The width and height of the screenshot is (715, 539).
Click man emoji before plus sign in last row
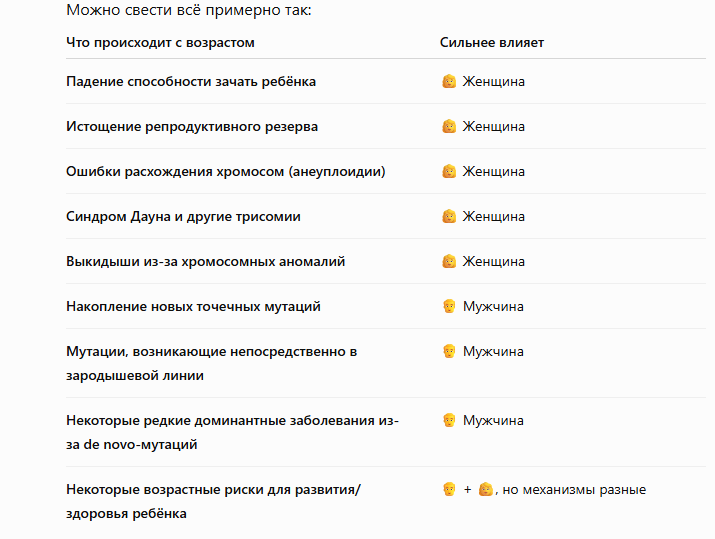(449, 490)
